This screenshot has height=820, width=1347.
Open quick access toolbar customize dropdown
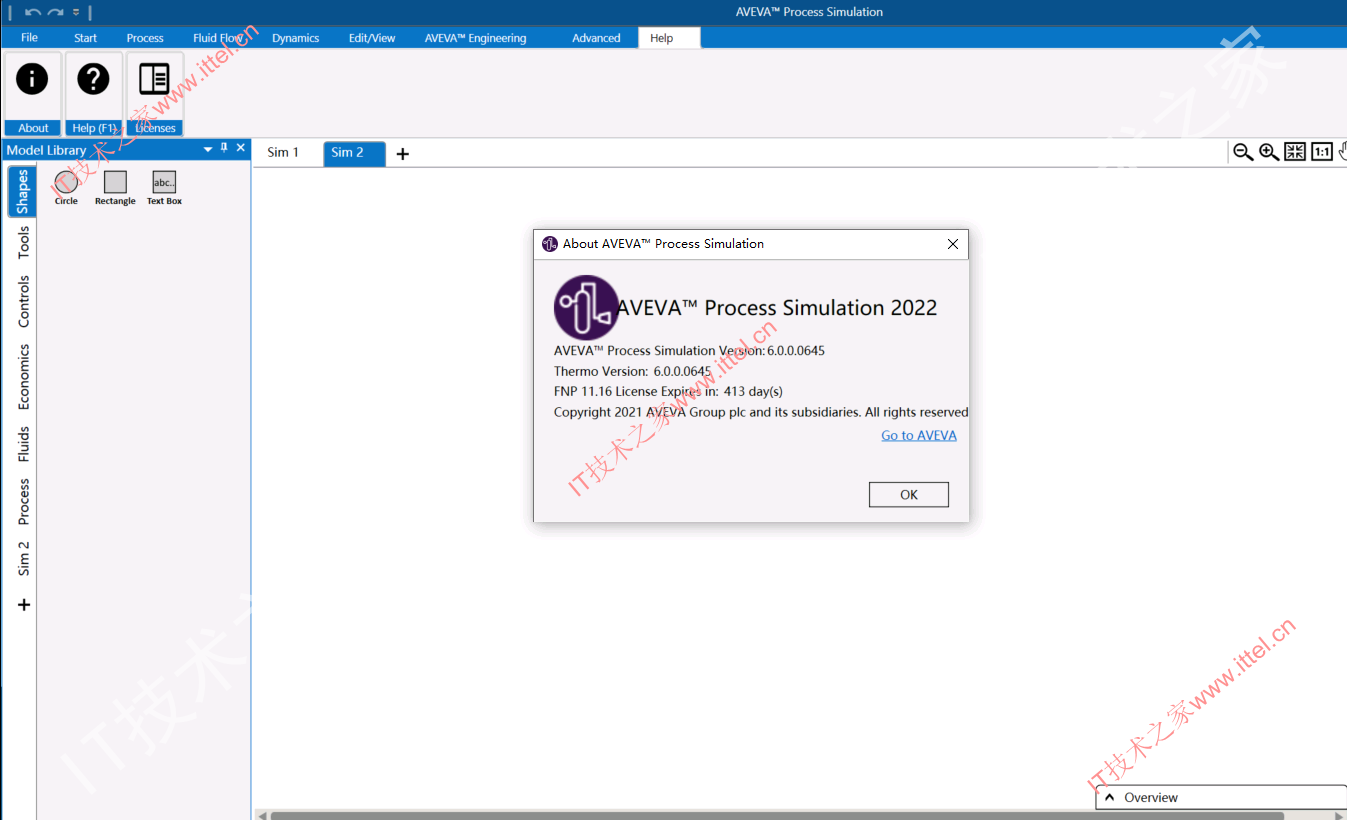pyautogui.click(x=76, y=12)
